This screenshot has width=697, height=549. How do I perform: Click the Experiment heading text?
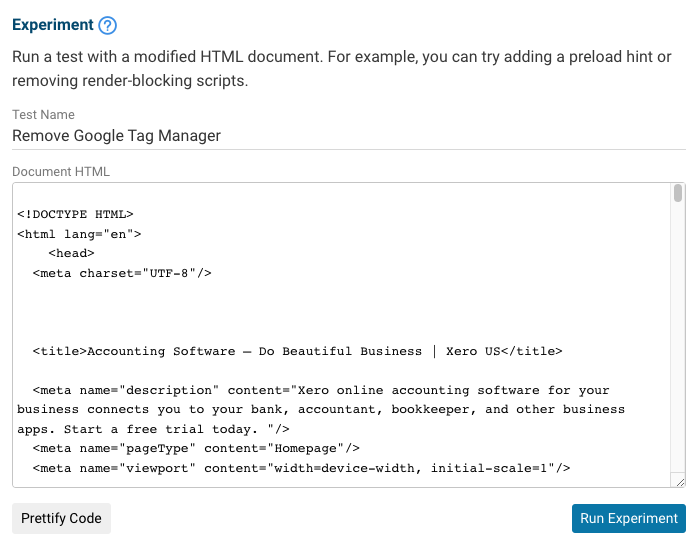point(53,25)
